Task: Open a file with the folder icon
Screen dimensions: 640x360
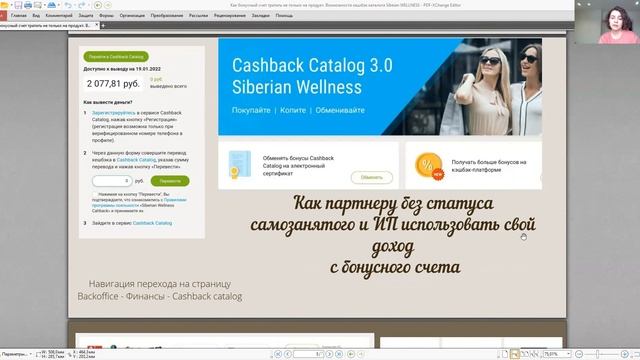Action: [4, 5]
